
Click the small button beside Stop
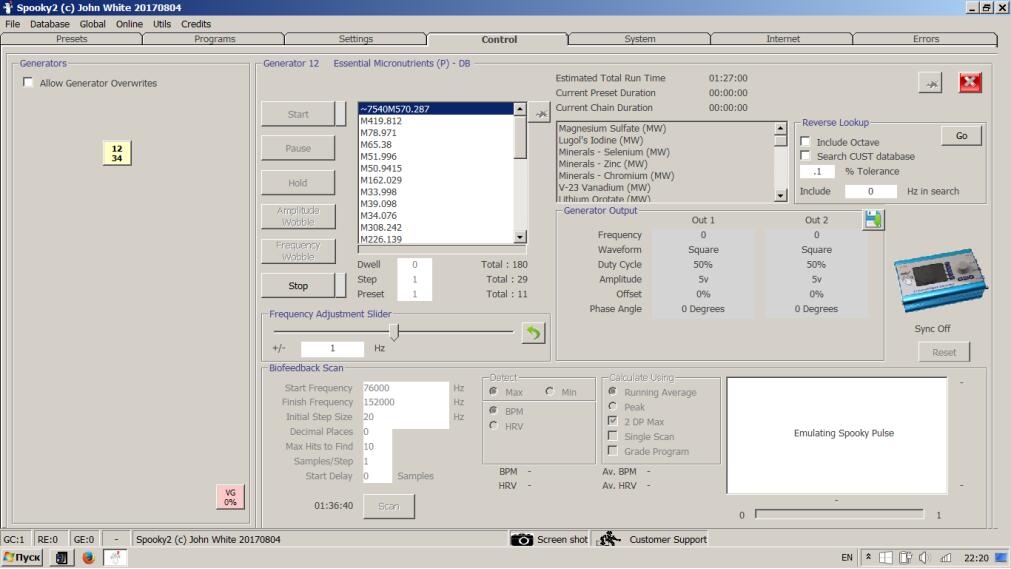tap(340, 285)
